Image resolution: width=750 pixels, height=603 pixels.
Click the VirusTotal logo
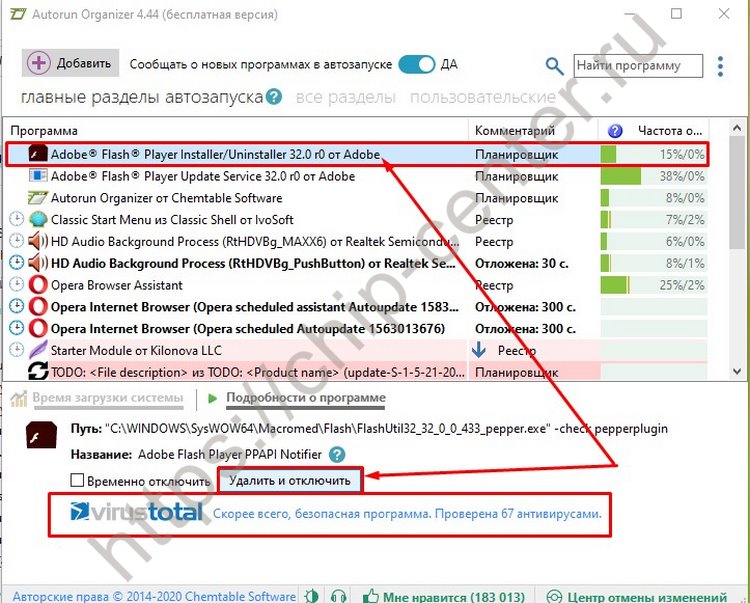click(136, 513)
